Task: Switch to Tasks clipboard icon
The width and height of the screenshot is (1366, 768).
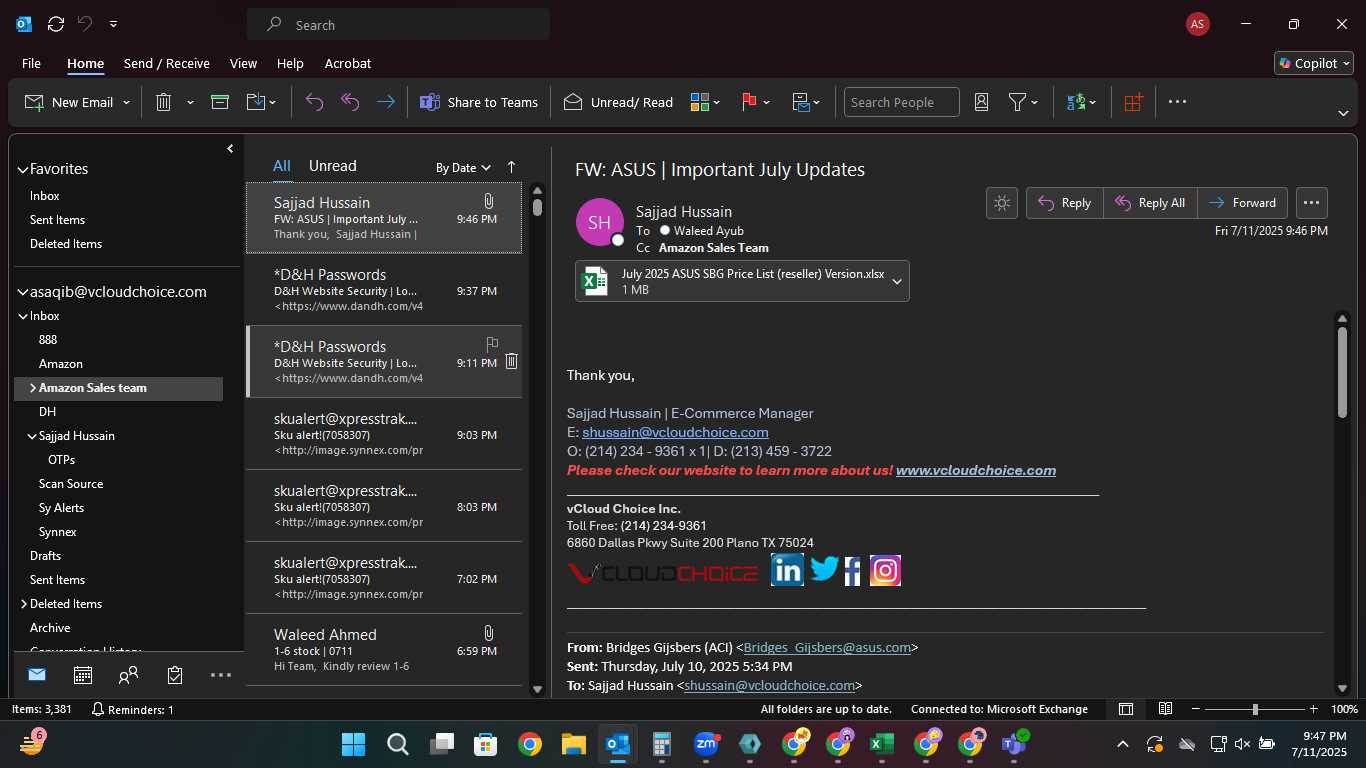Action: click(x=175, y=675)
